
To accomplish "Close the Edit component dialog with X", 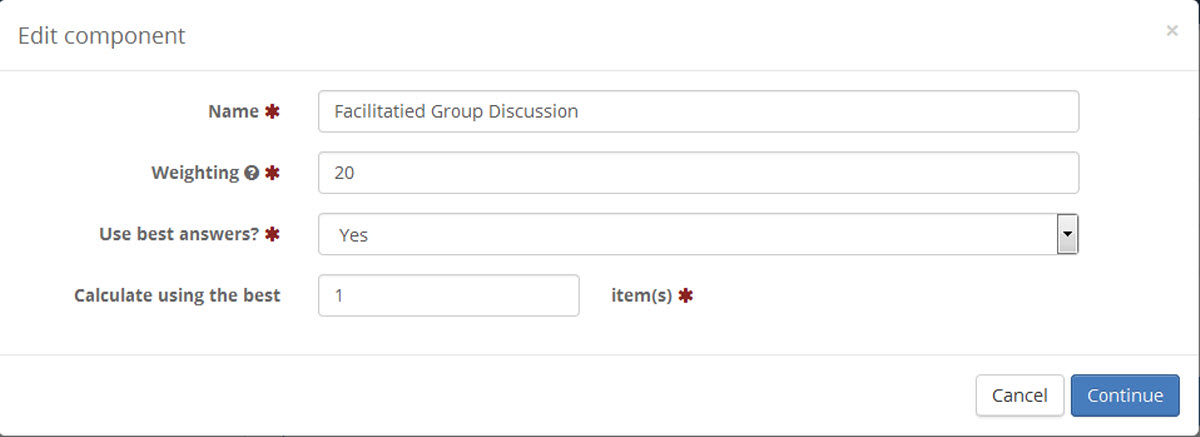I will (1171, 31).
